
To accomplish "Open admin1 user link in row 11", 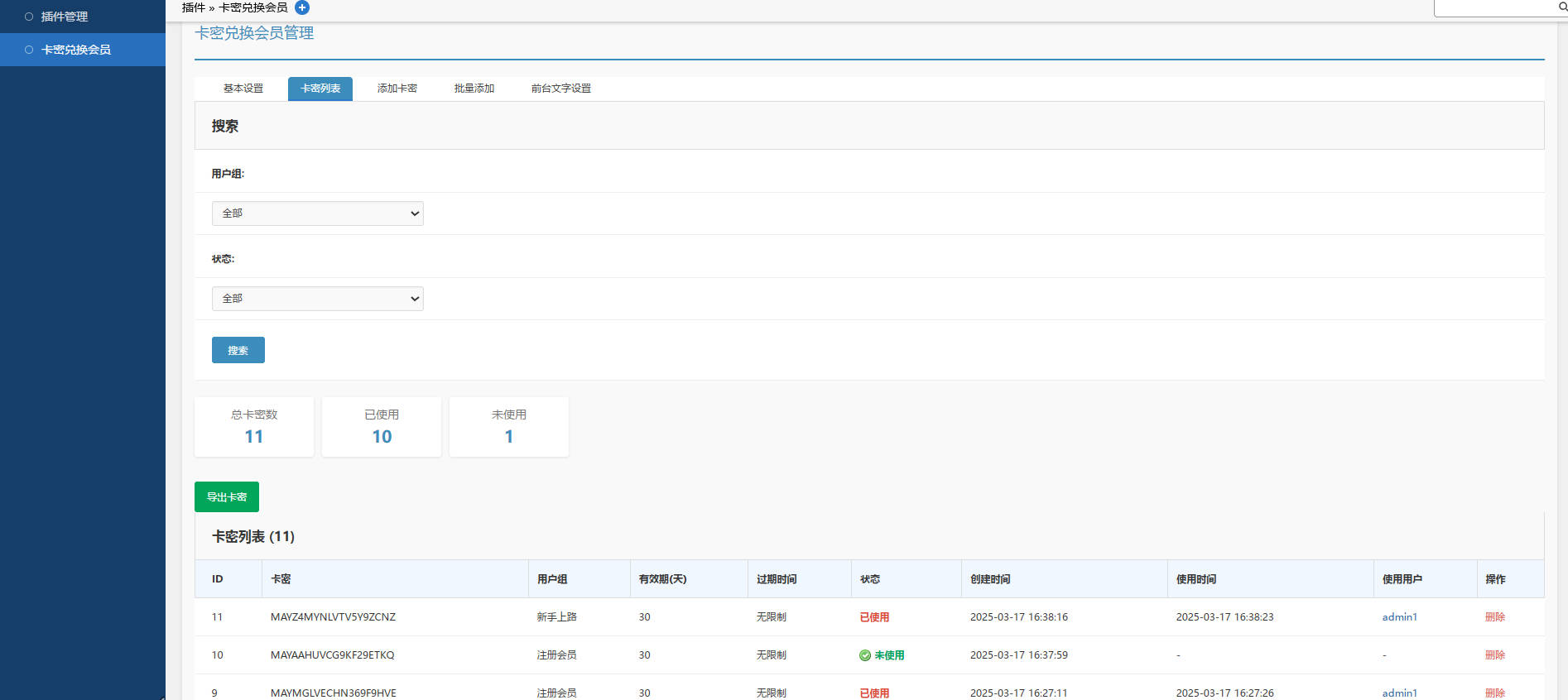I will [x=1400, y=617].
